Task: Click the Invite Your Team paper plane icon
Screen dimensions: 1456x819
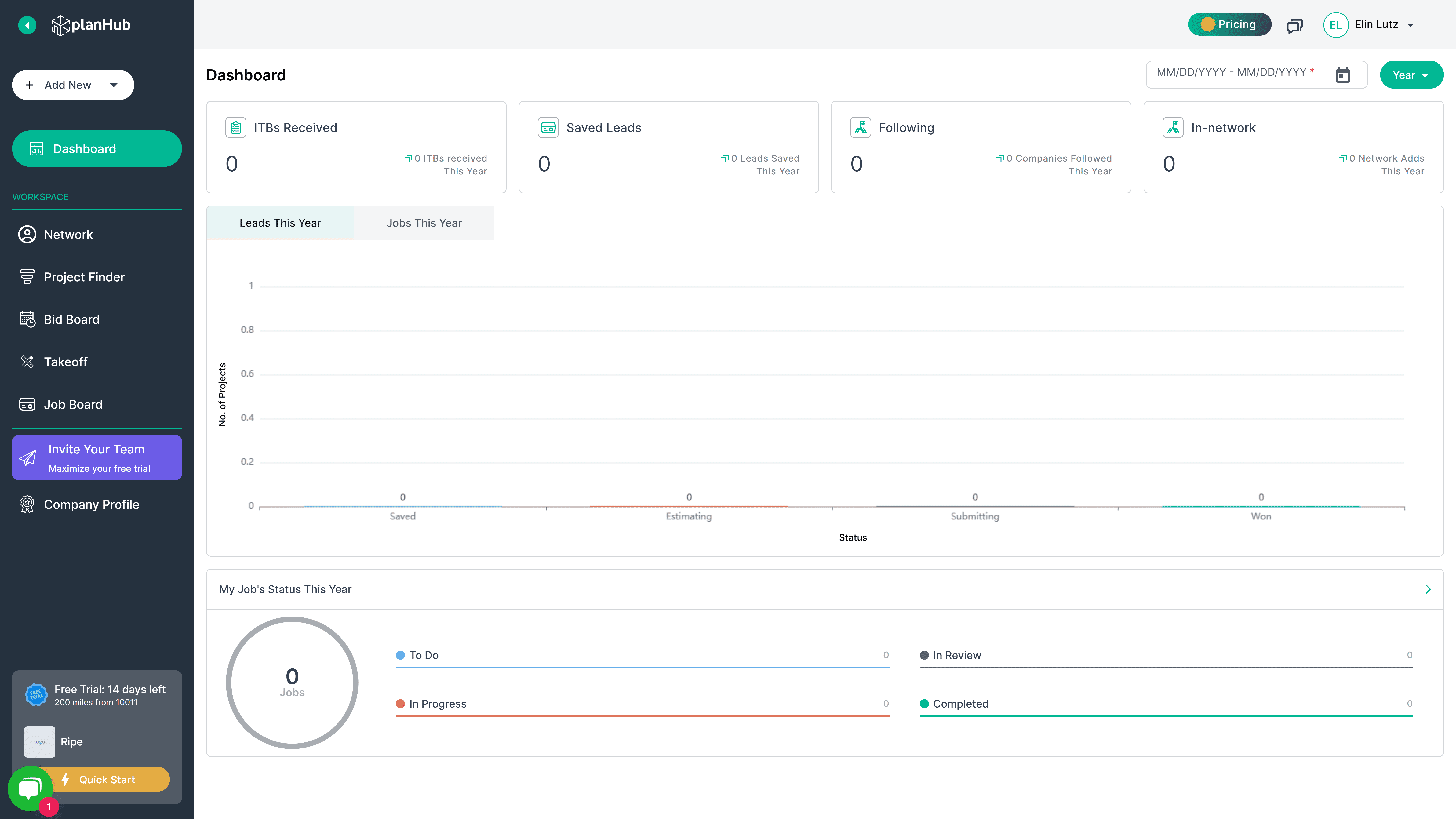Action: click(x=27, y=458)
